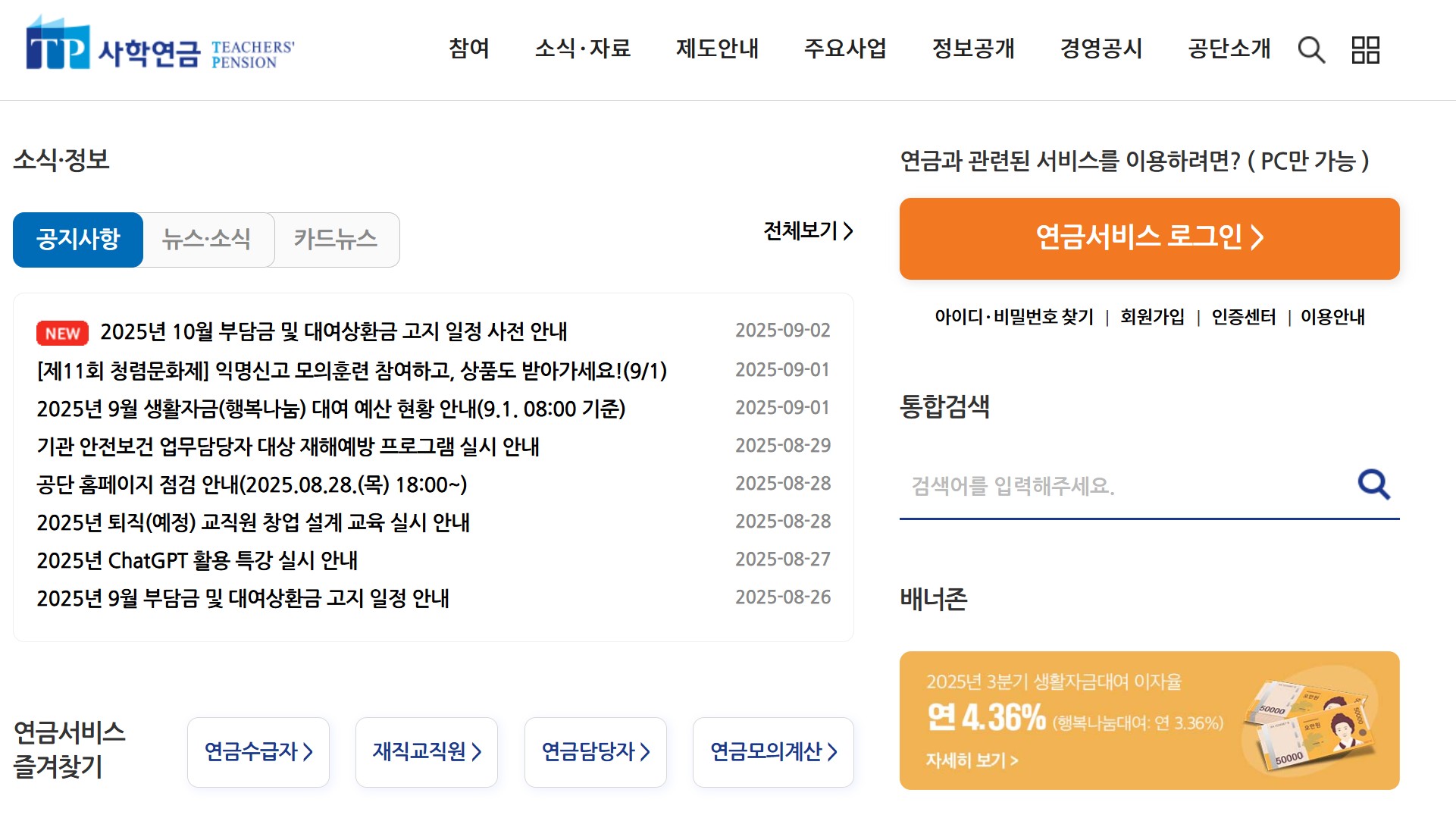Click the red NEW badge notice
This screenshot has width=1456, height=840.
point(62,333)
